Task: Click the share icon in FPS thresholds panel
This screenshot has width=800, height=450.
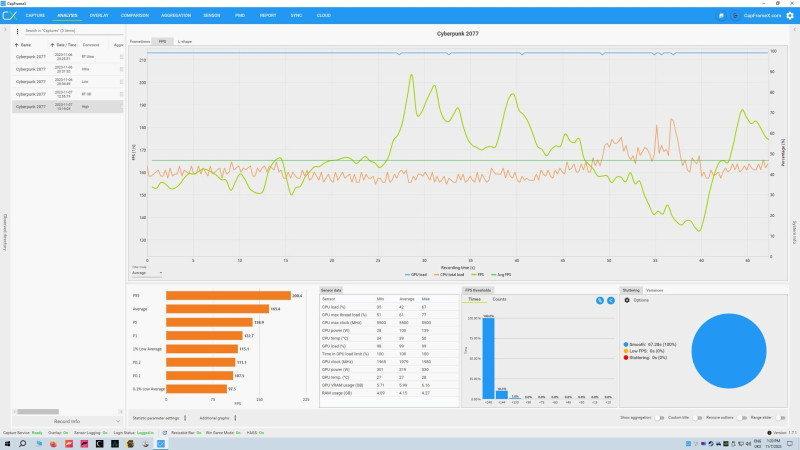Action: click(611, 301)
